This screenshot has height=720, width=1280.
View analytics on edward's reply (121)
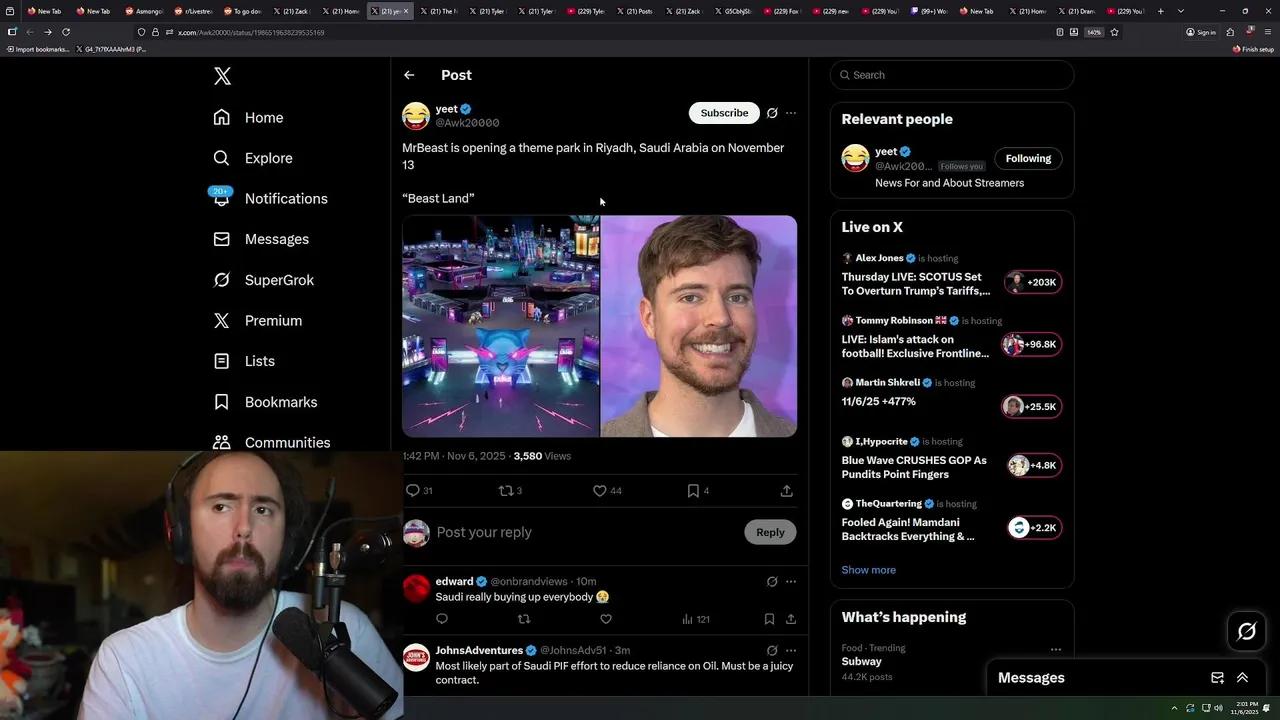tap(695, 619)
